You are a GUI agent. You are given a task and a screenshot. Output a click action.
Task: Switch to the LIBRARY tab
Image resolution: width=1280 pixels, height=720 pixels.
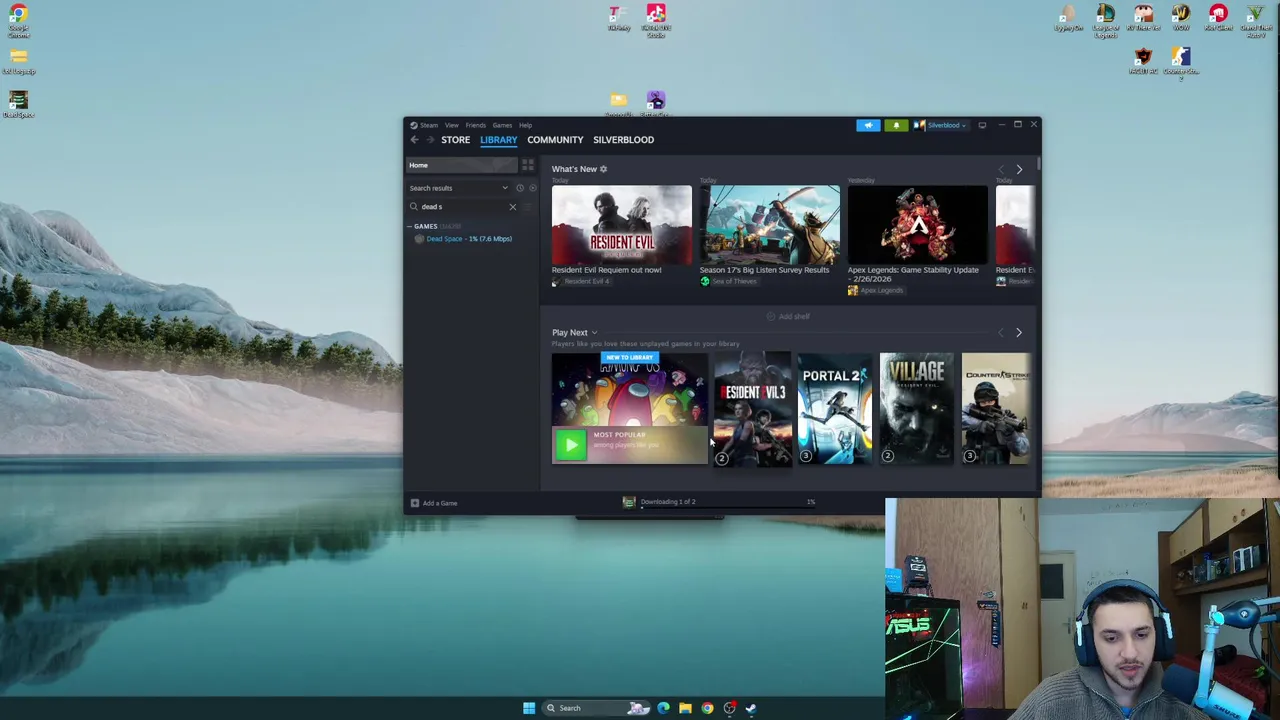(x=499, y=140)
